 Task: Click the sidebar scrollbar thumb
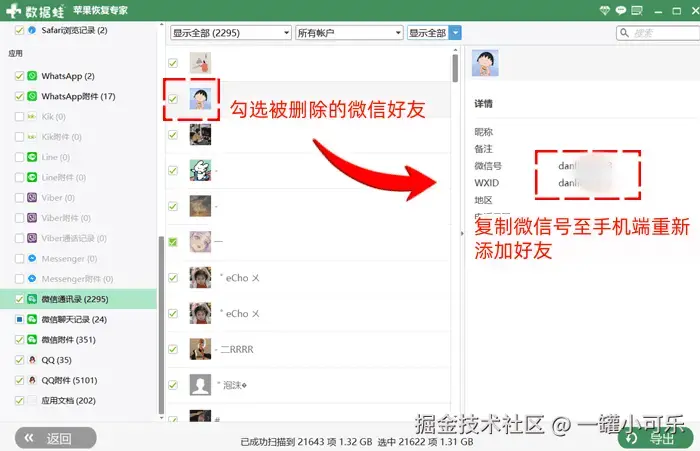(x=161, y=325)
